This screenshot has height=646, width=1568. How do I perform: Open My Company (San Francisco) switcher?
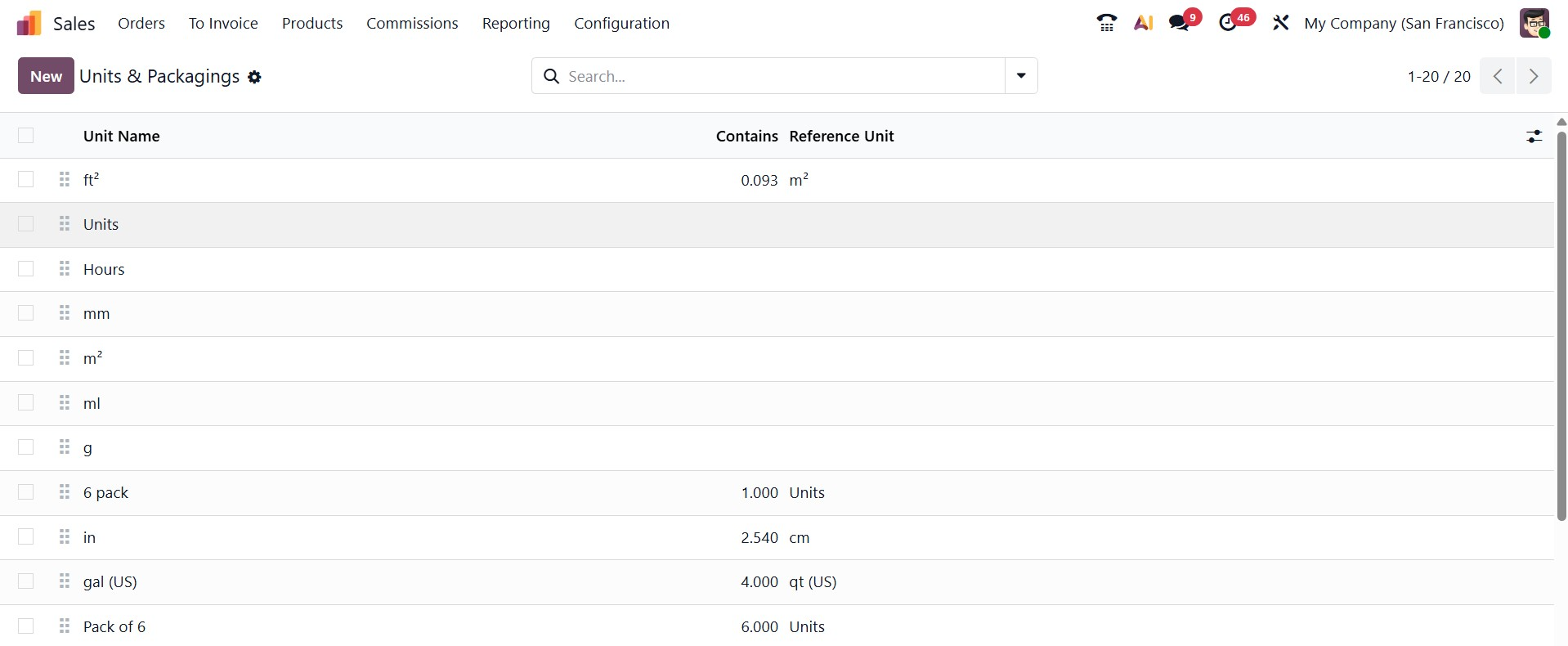[1404, 24]
